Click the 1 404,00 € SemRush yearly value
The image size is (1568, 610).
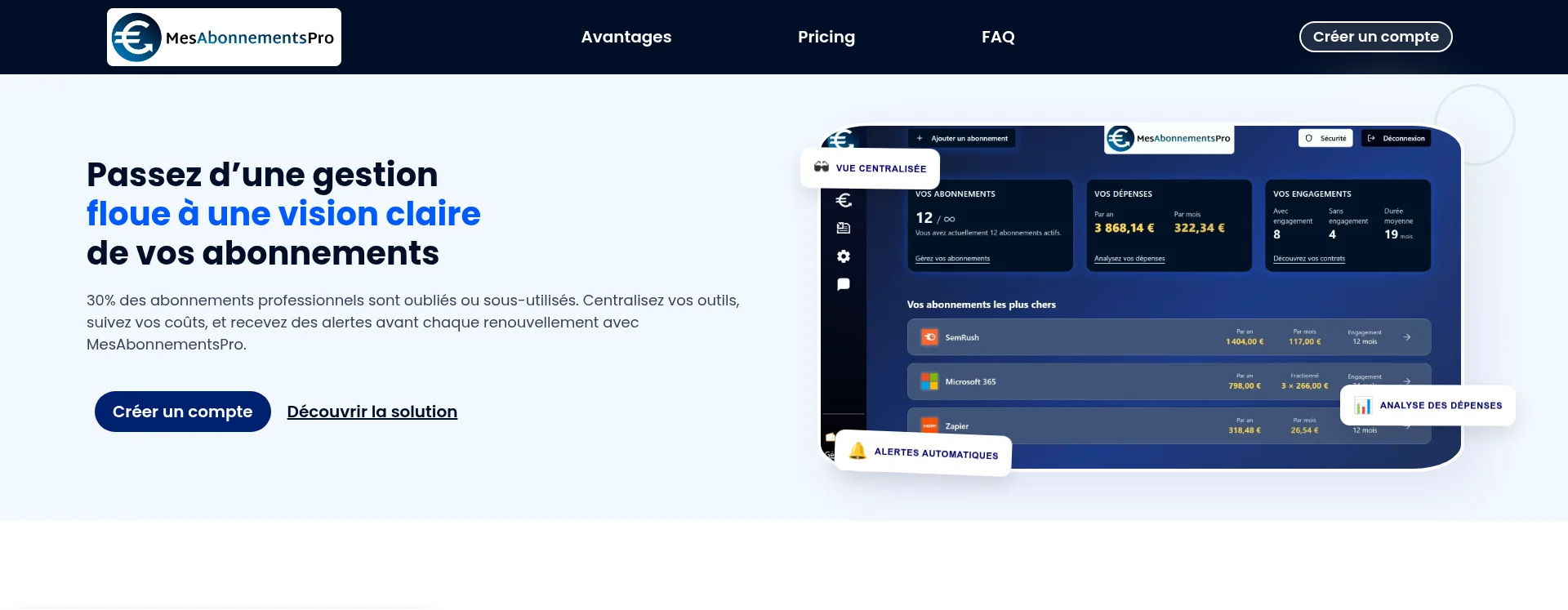[1245, 341]
